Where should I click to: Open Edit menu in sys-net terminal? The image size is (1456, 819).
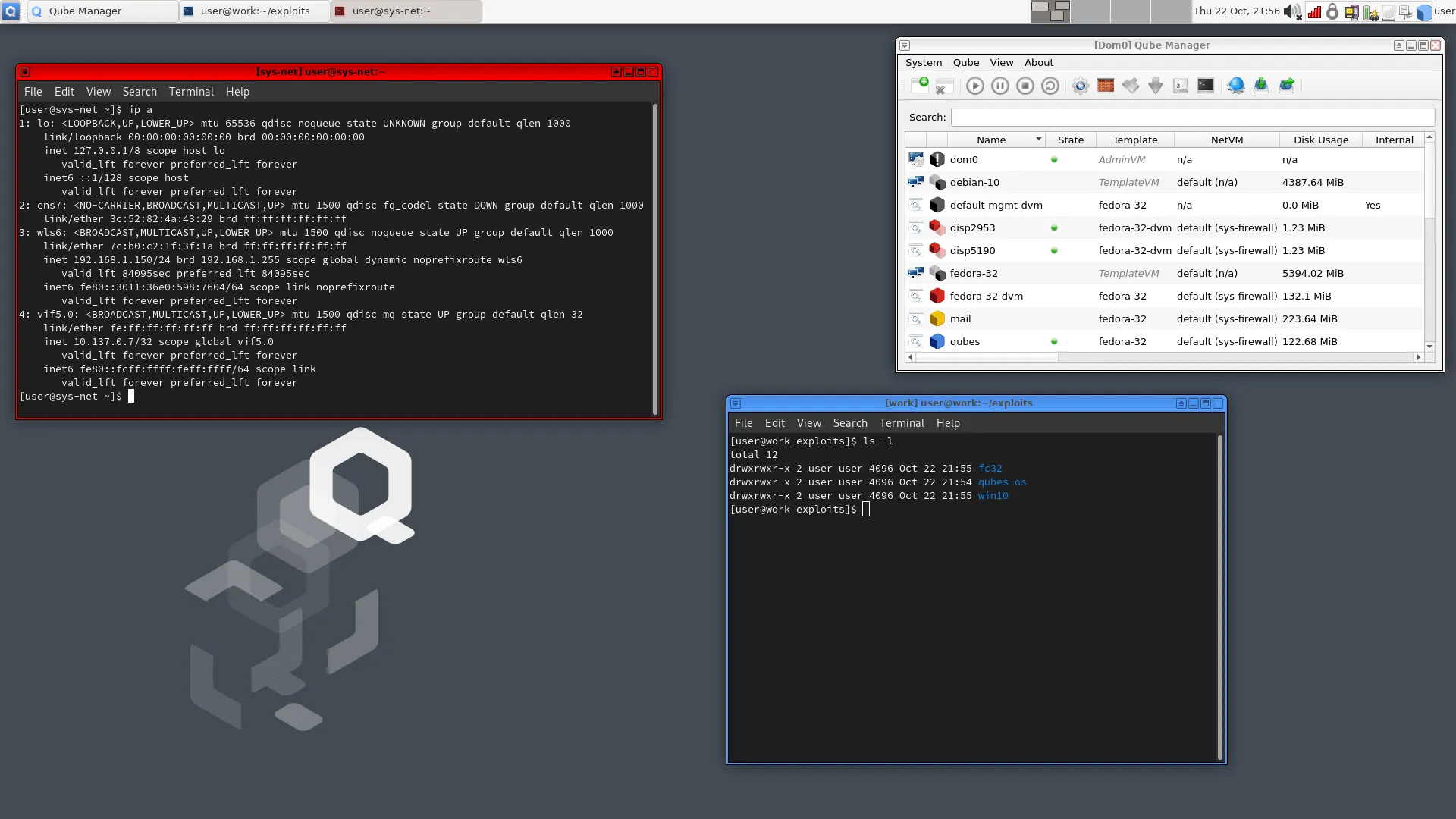[64, 92]
